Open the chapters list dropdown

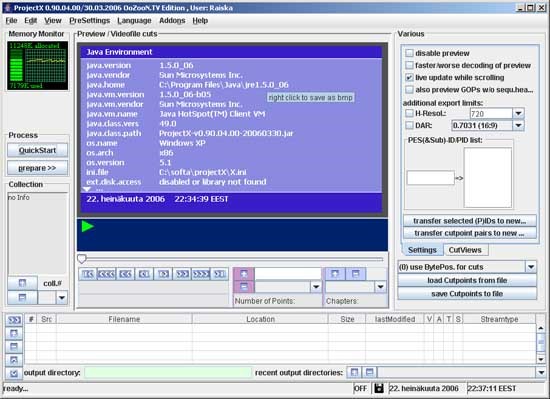[x=380, y=287]
